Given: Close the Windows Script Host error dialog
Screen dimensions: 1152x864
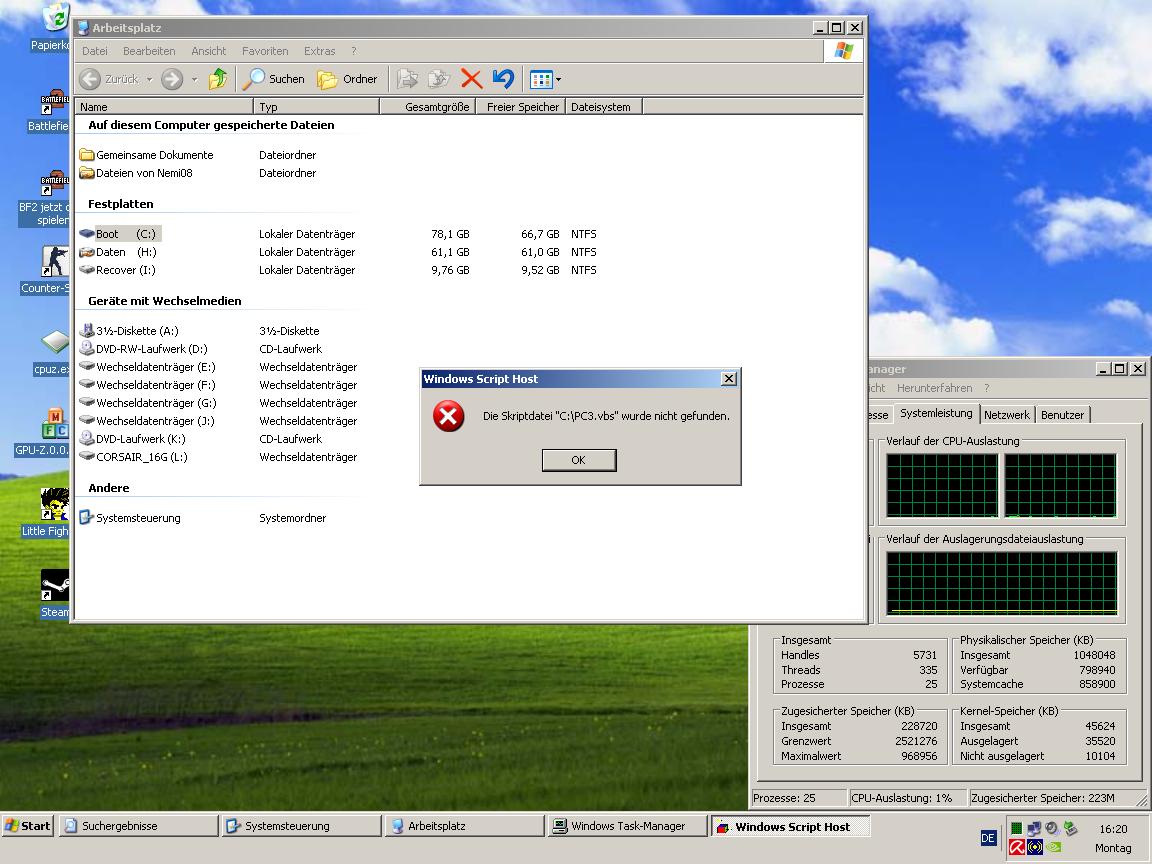Looking at the screenshot, I should (729, 378).
